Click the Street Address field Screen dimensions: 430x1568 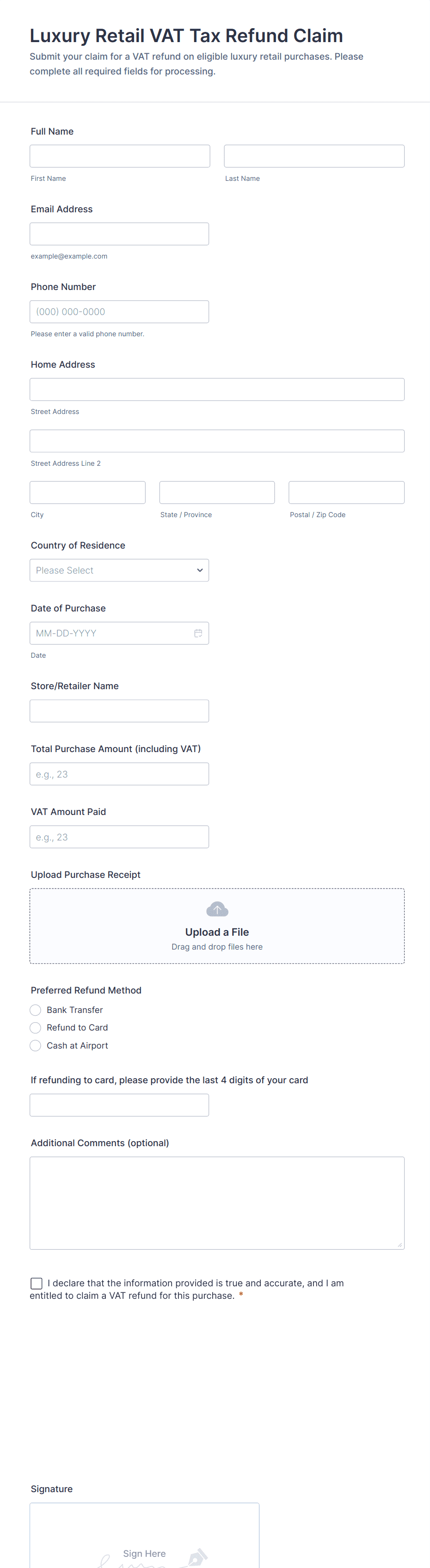point(217,389)
